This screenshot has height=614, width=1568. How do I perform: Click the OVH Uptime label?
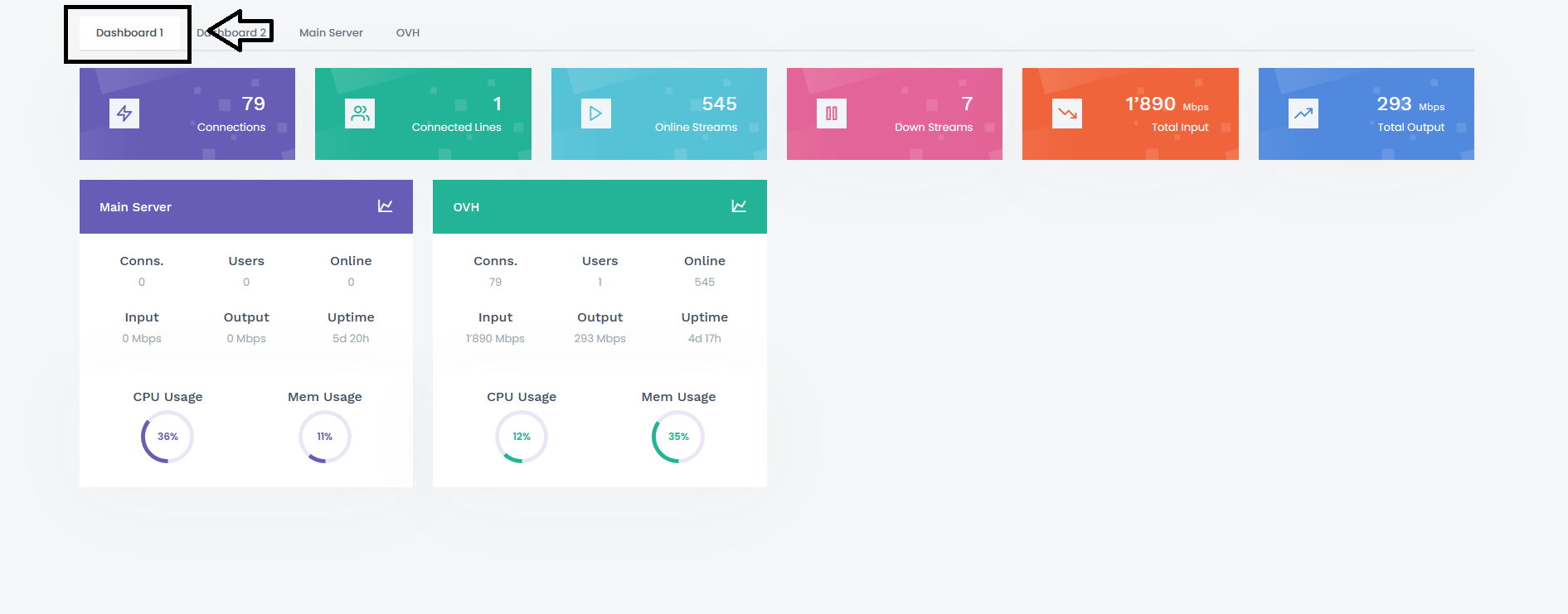[705, 317]
